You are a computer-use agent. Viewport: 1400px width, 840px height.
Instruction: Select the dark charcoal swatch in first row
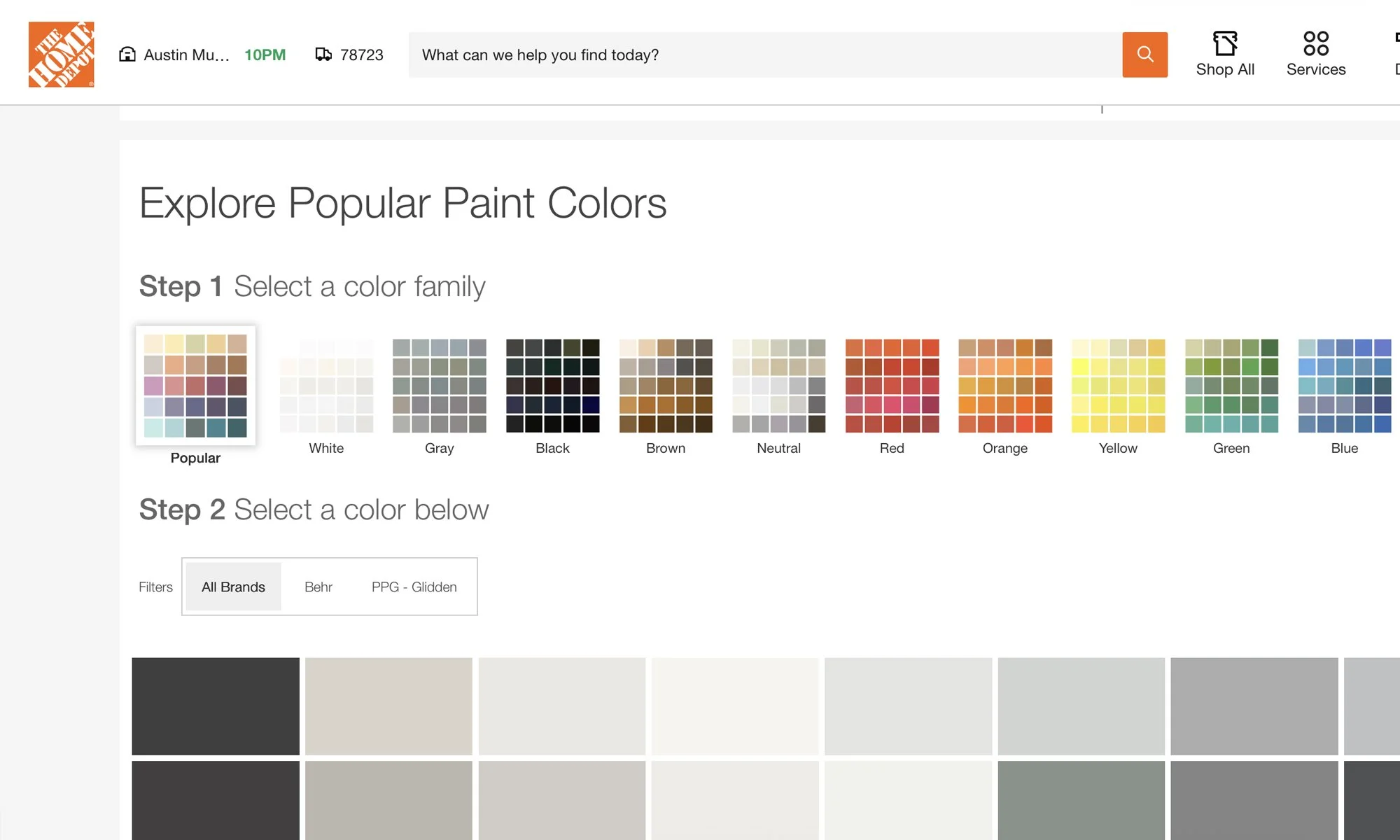[x=216, y=706]
